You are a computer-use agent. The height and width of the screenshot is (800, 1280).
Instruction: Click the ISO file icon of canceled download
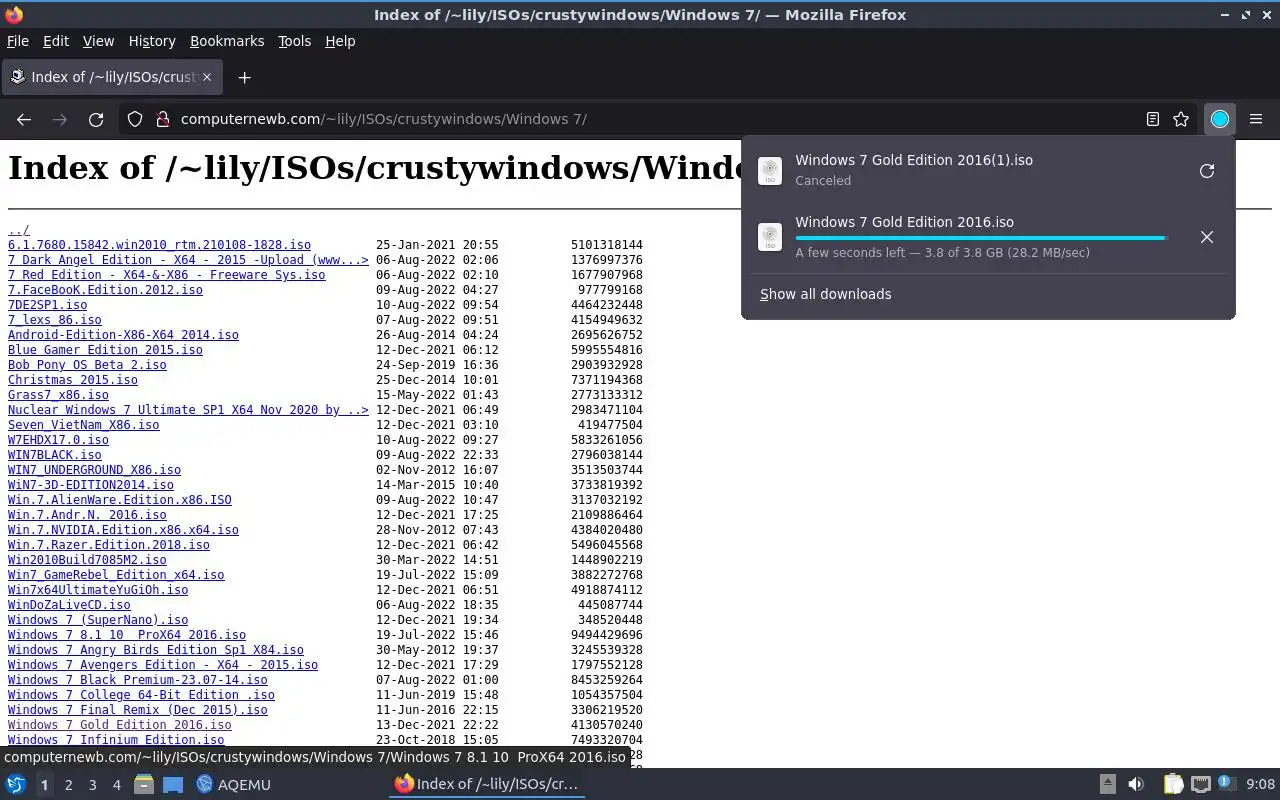coord(770,171)
